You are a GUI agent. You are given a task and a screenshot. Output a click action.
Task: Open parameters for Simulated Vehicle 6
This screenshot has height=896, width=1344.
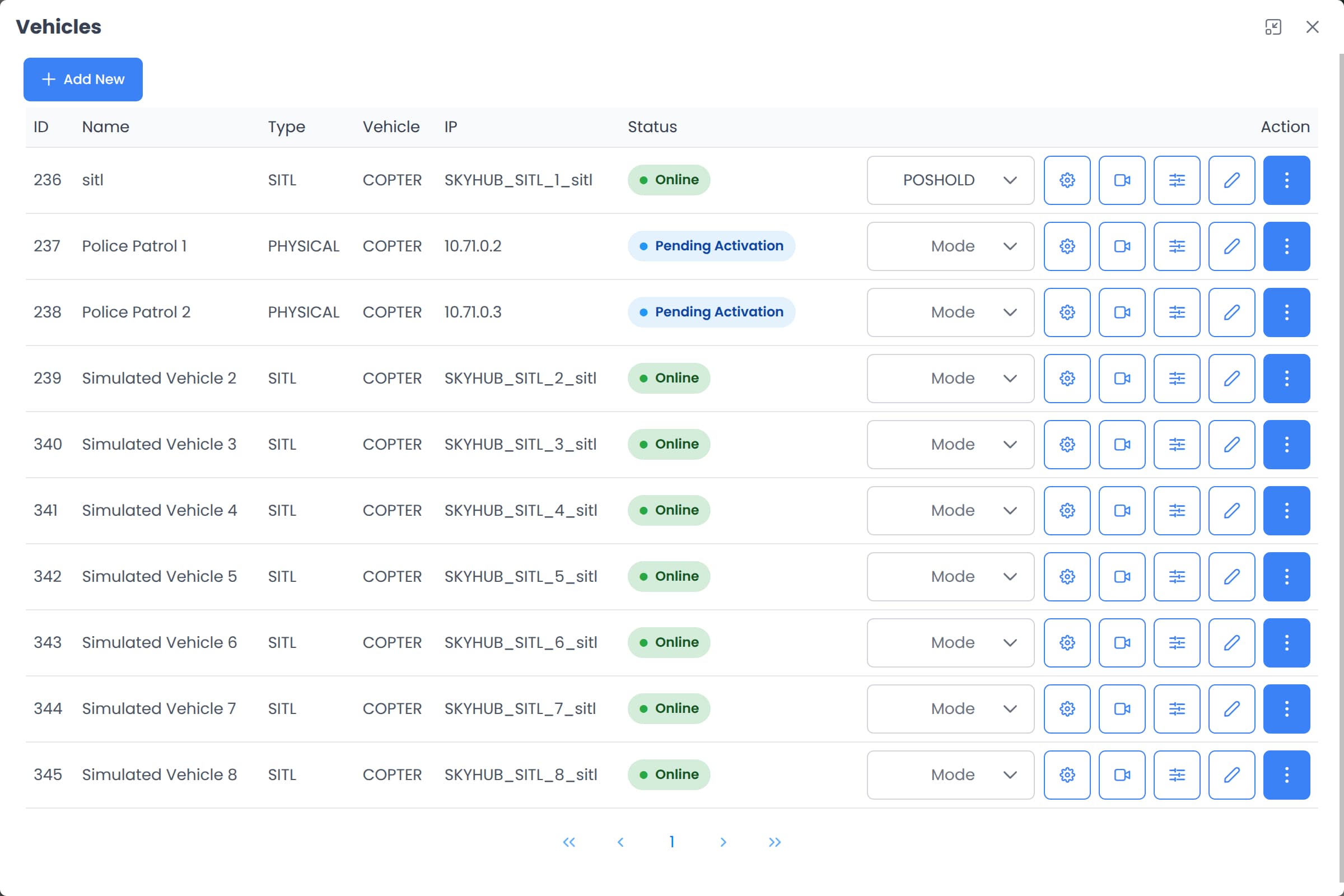(x=1176, y=642)
